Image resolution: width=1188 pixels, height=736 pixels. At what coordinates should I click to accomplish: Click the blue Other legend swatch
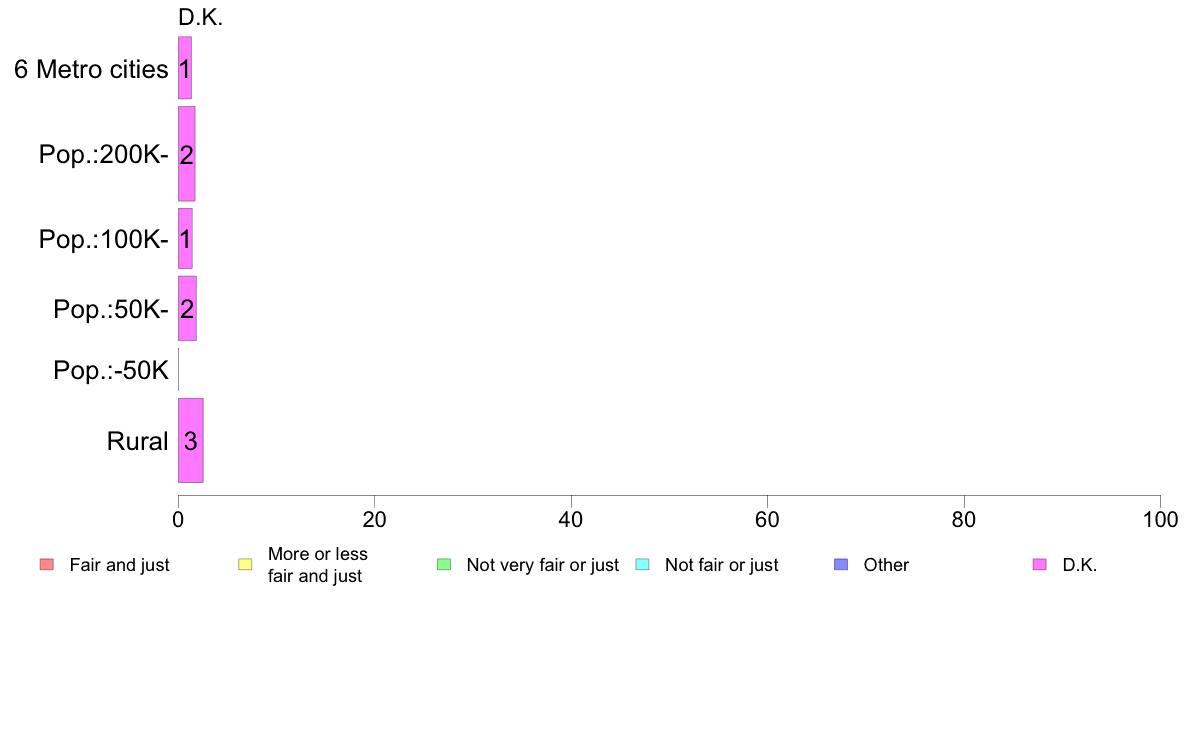841,565
